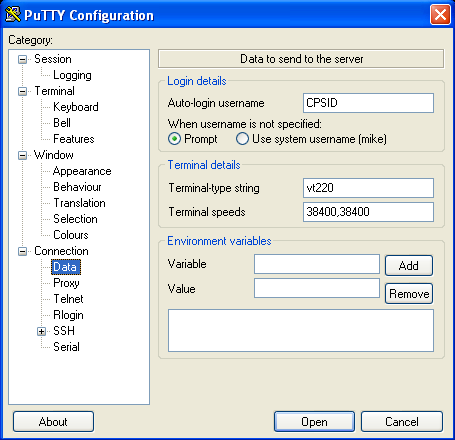Screen dimensions: 455x440
Task: Open the Serial category
Action: (x=66, y=347)
